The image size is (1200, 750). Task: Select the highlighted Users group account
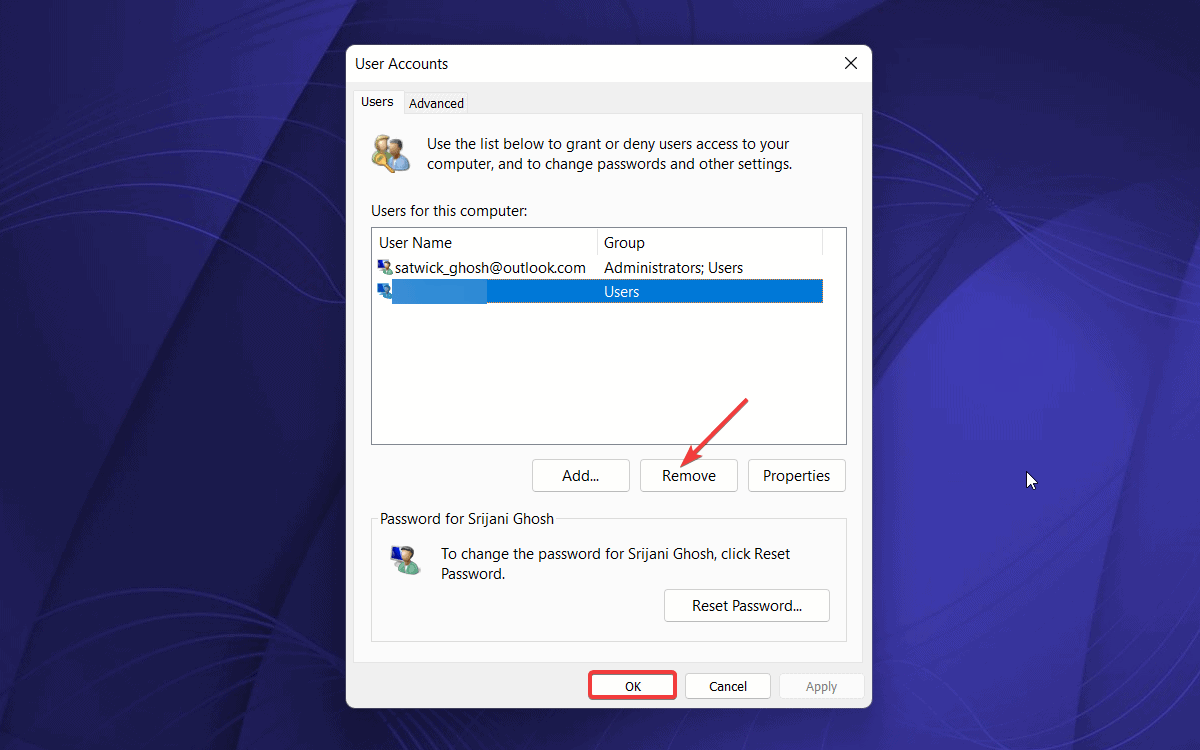[600, 291]
